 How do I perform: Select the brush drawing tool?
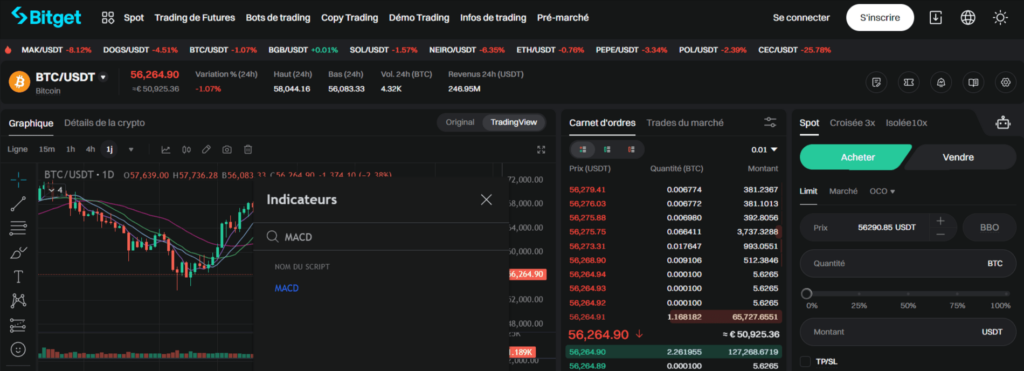coord(18,253)
